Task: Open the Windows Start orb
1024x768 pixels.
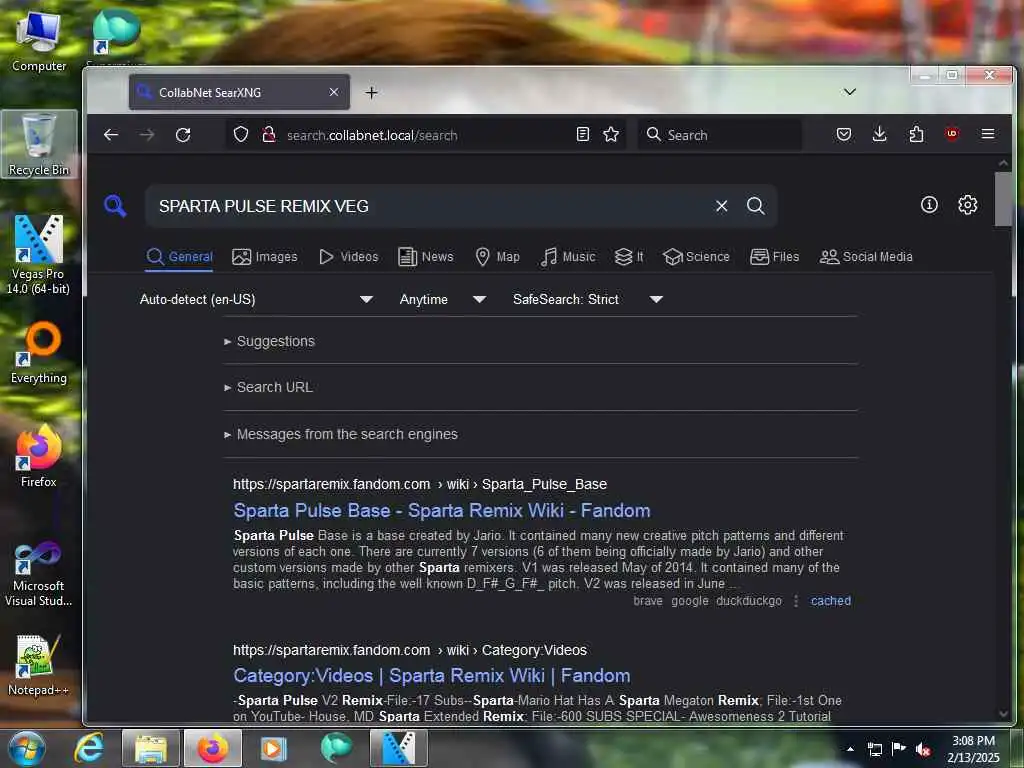Action: pos(27,748)
